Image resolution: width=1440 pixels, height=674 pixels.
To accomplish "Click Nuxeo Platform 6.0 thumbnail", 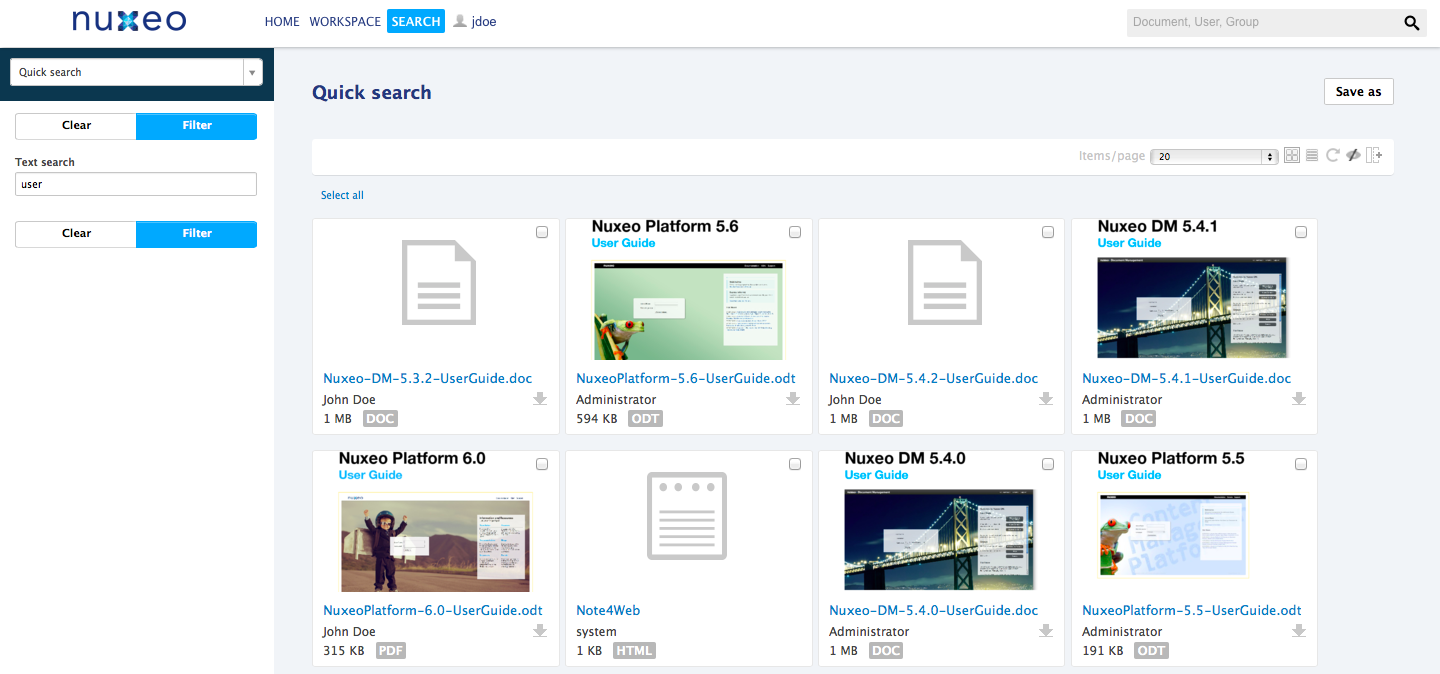I will point(437,522).
